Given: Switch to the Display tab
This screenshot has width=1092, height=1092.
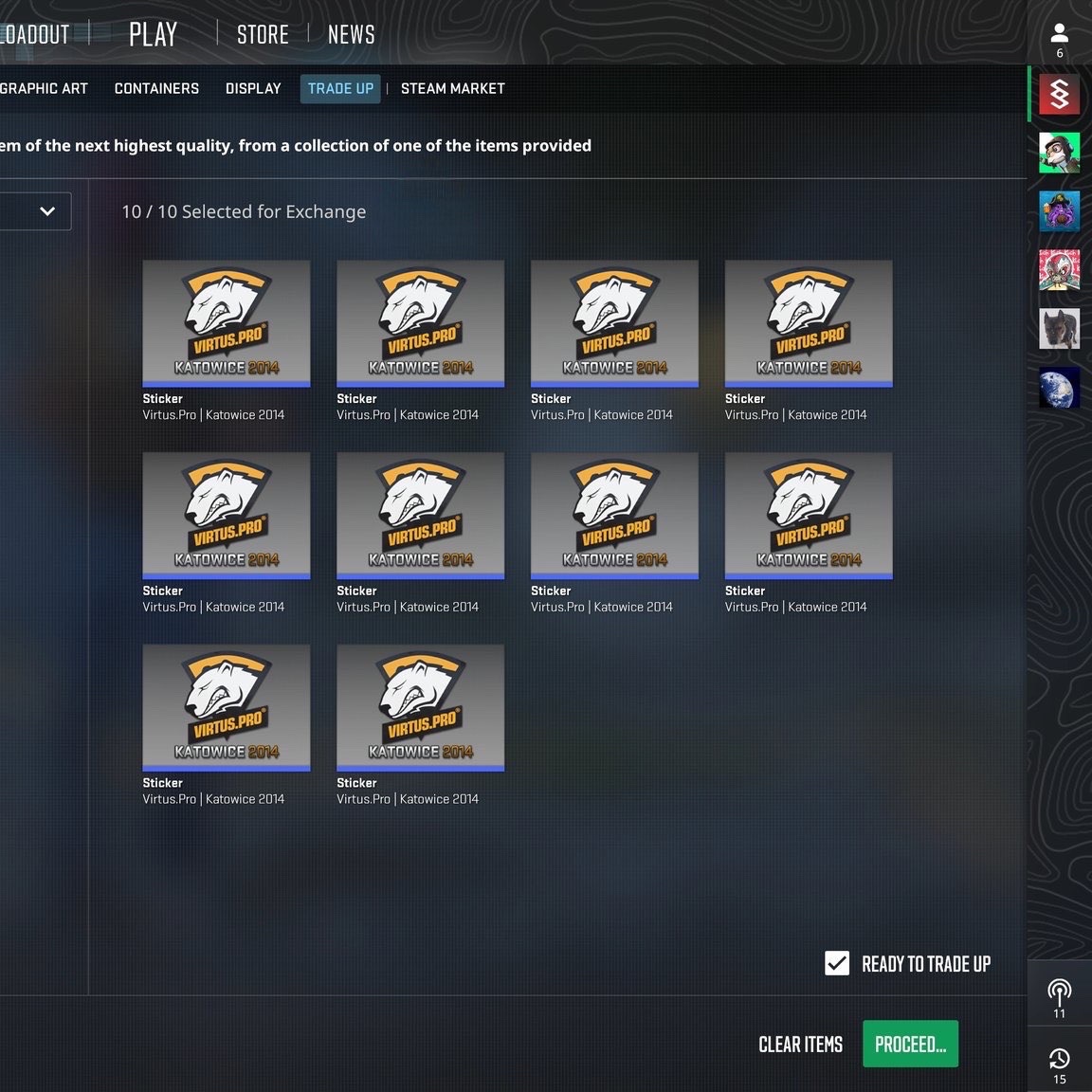Looking at the screenshot, I should (x=253, y=88).
